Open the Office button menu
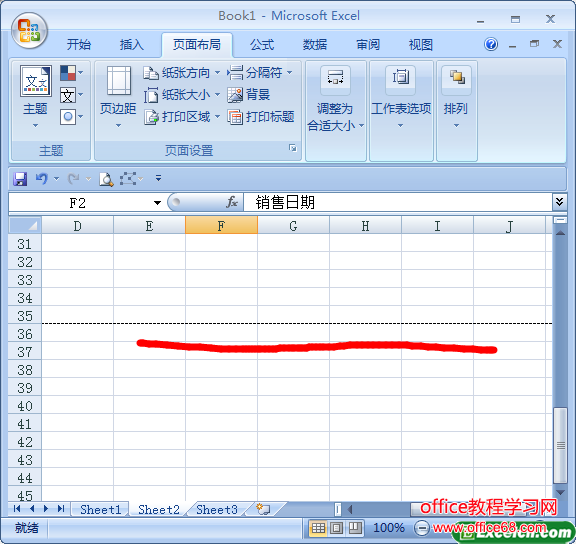Viewport: 576px width, 544px height. 29,30
